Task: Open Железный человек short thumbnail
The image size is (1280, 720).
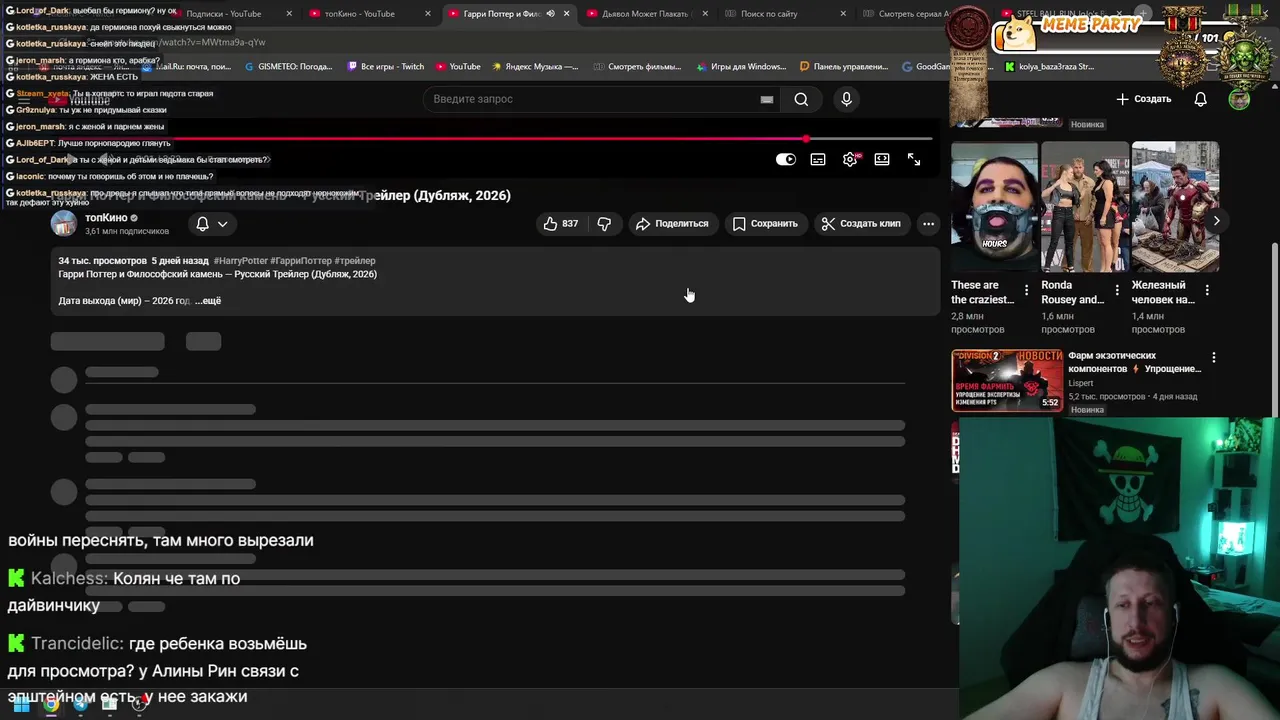Action: (x=1175, y=207)
